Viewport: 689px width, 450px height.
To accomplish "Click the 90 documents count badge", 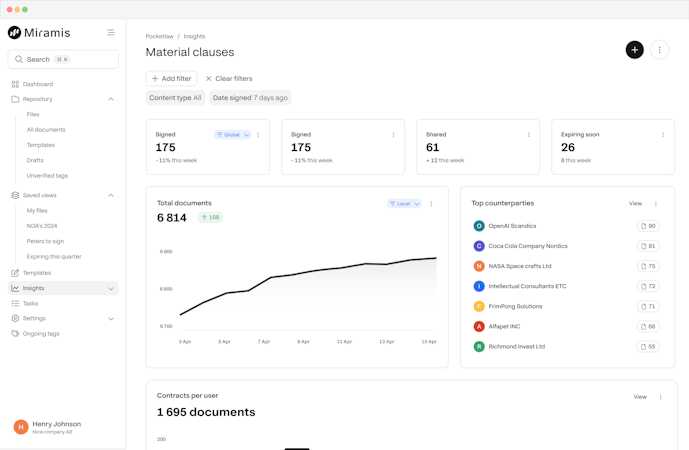I will [x=648, y=226].
